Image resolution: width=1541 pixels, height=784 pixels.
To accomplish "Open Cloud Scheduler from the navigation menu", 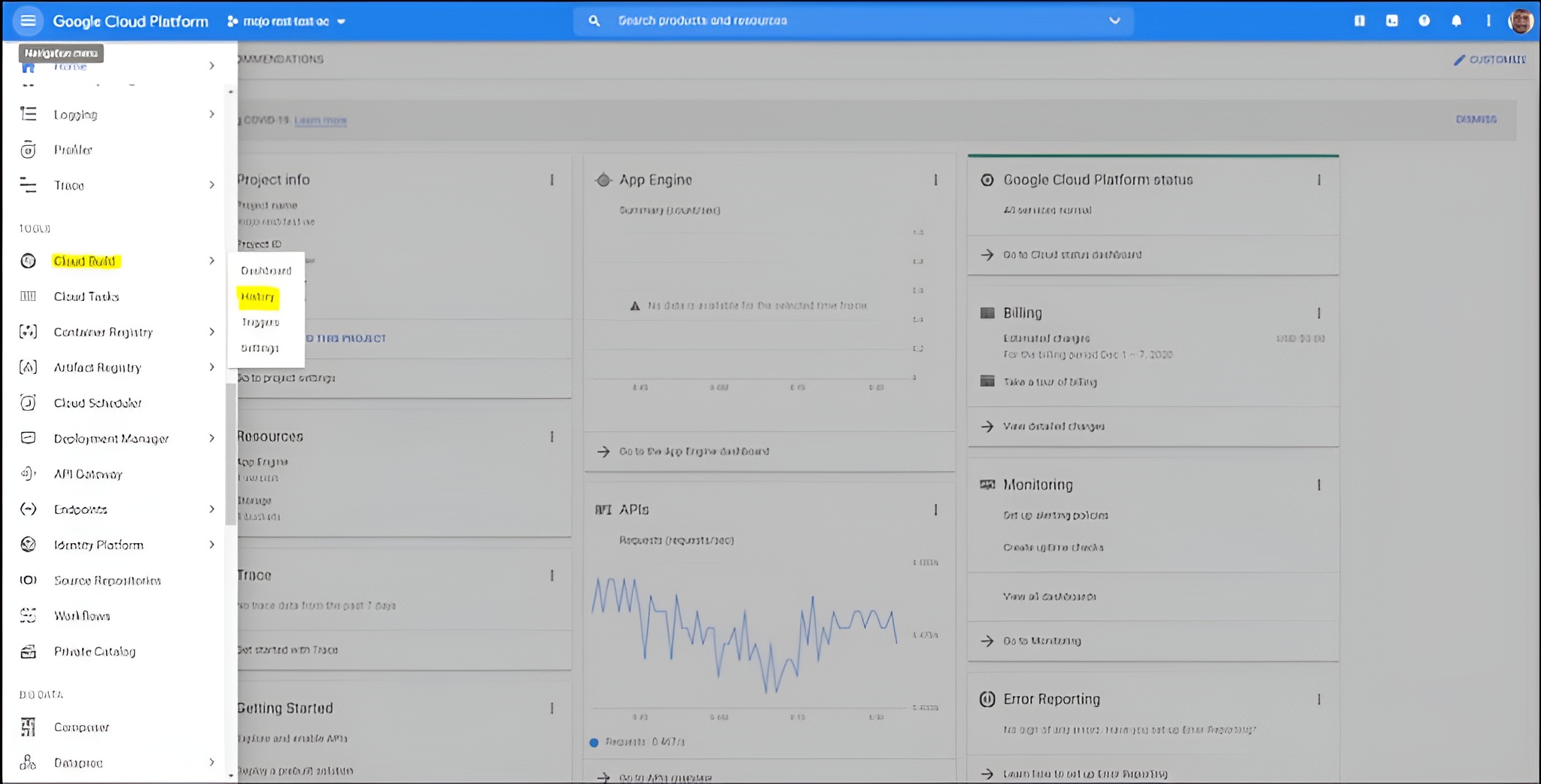I will [x=98, y=403].
